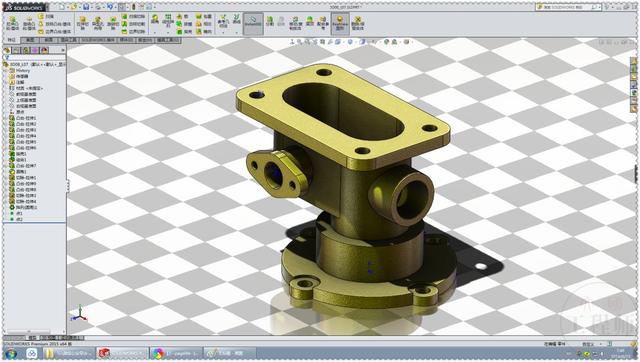Click the Windows Start button

pos(11,353)
